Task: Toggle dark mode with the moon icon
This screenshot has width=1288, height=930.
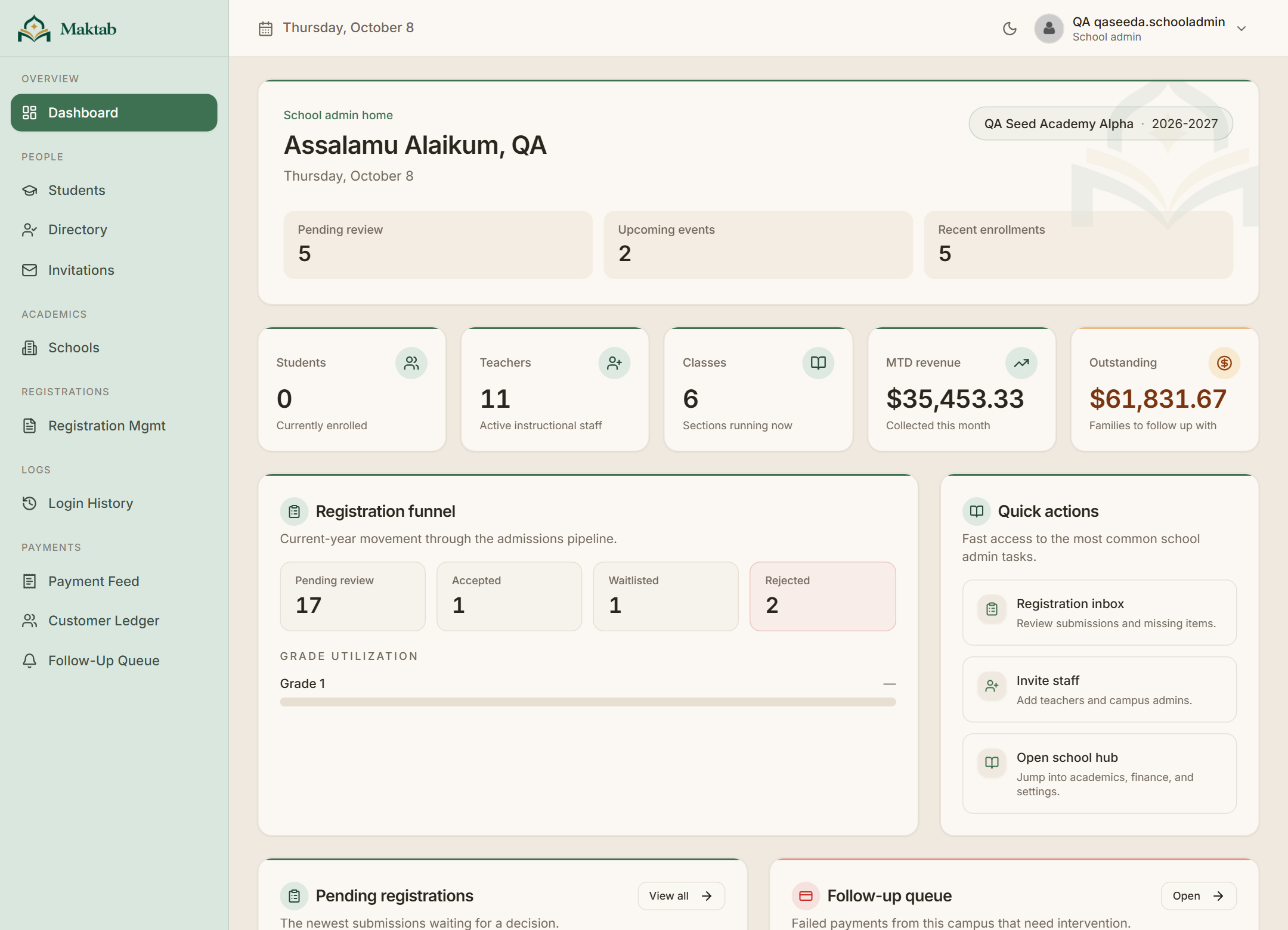Action: (x=1010, y=29)
